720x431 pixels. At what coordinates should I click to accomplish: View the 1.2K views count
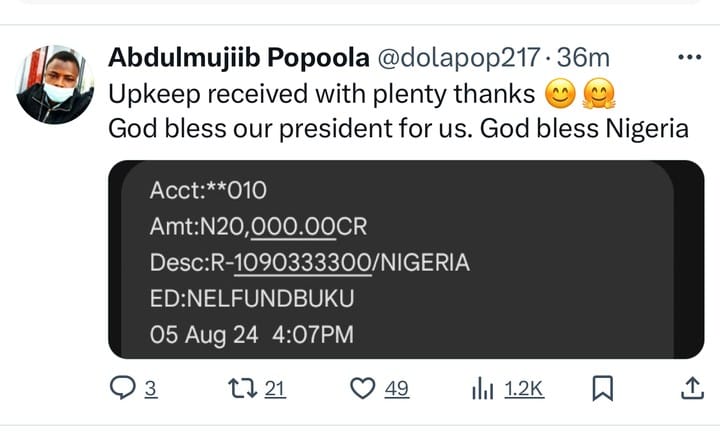(x=524, y=389)
